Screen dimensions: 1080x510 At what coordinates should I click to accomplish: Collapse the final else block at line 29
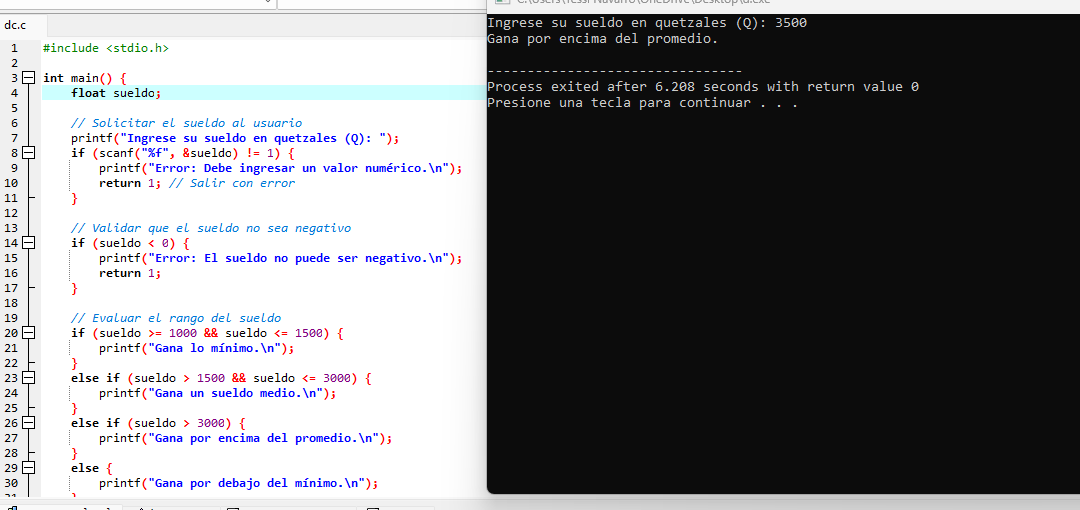[28, 468]
